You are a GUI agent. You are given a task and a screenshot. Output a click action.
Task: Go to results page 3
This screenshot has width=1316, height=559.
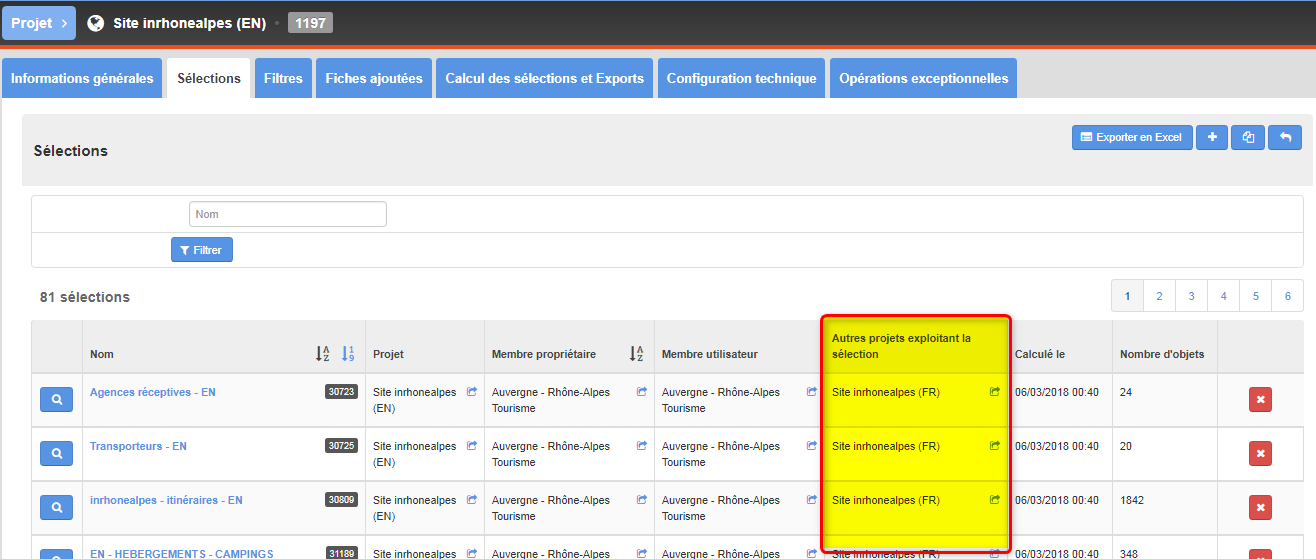click(x=1191, y=296)
